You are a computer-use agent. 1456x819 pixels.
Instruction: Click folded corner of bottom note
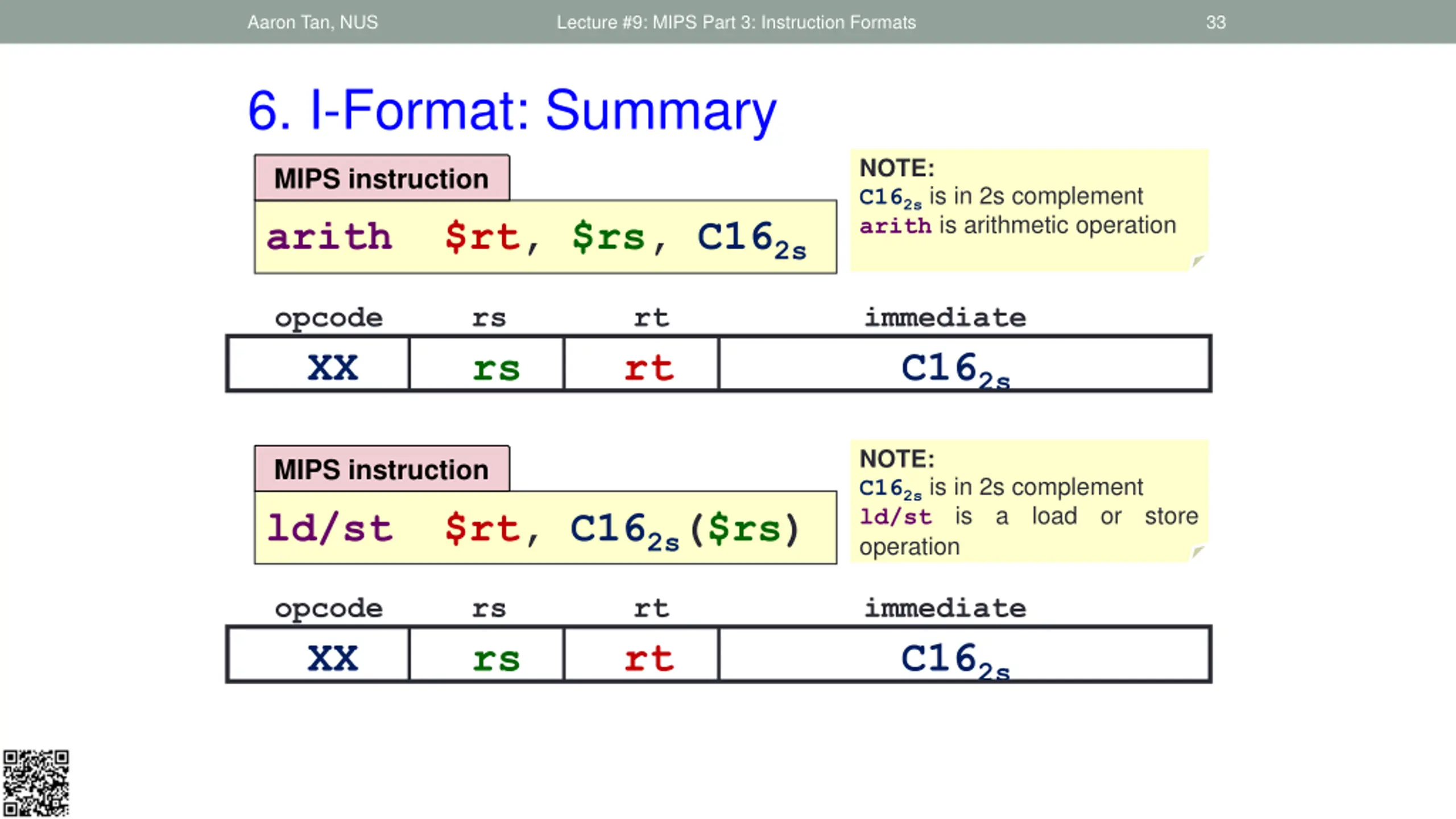[x=1198, y=552]
